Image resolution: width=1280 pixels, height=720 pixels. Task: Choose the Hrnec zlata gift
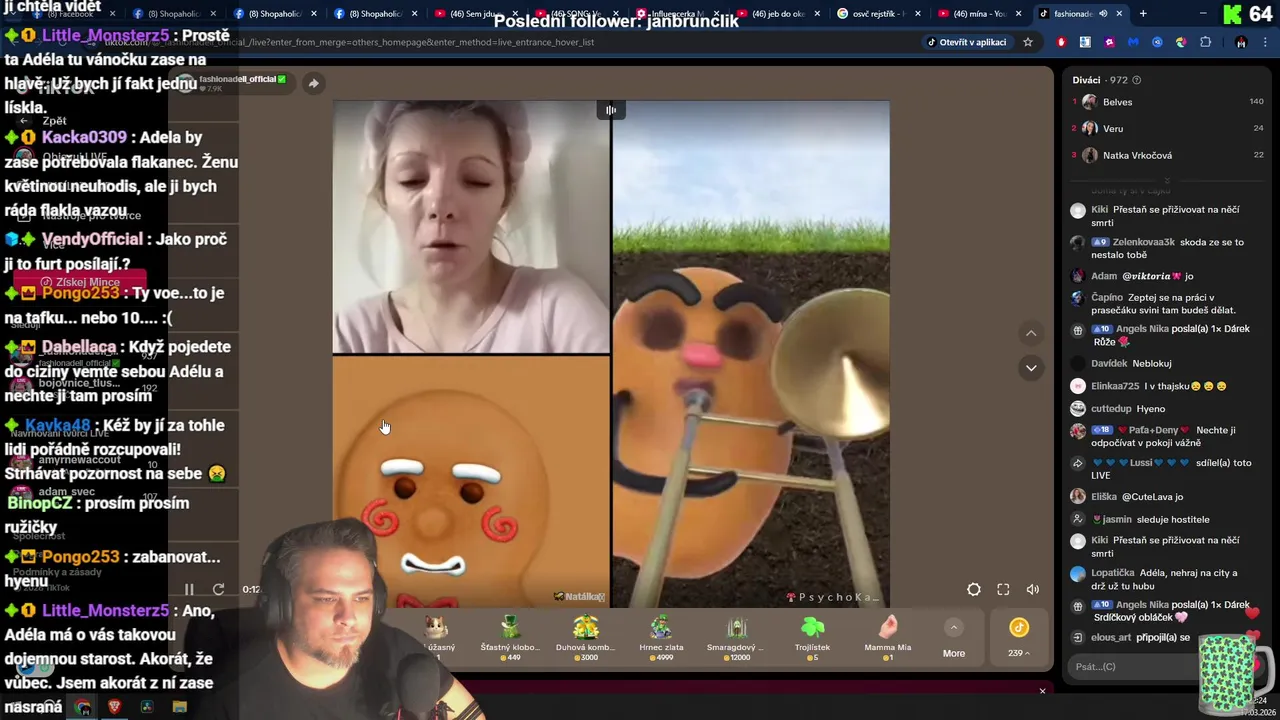pos(661,637)
